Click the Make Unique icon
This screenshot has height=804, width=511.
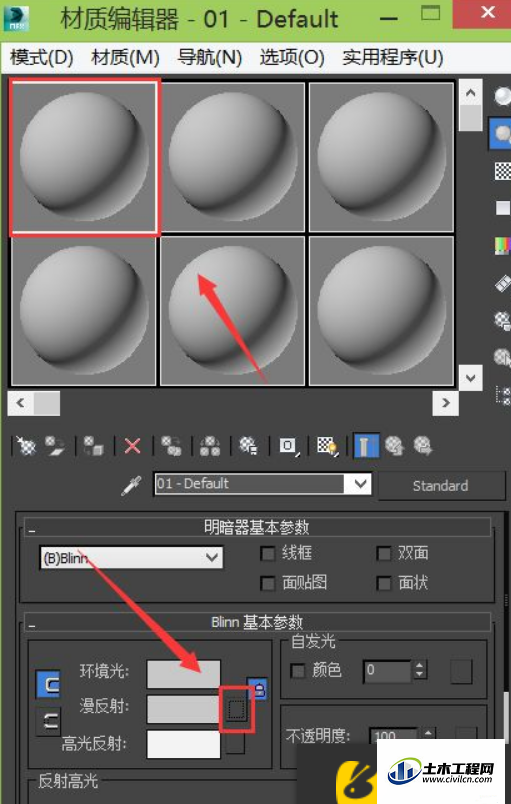point(210,446)
